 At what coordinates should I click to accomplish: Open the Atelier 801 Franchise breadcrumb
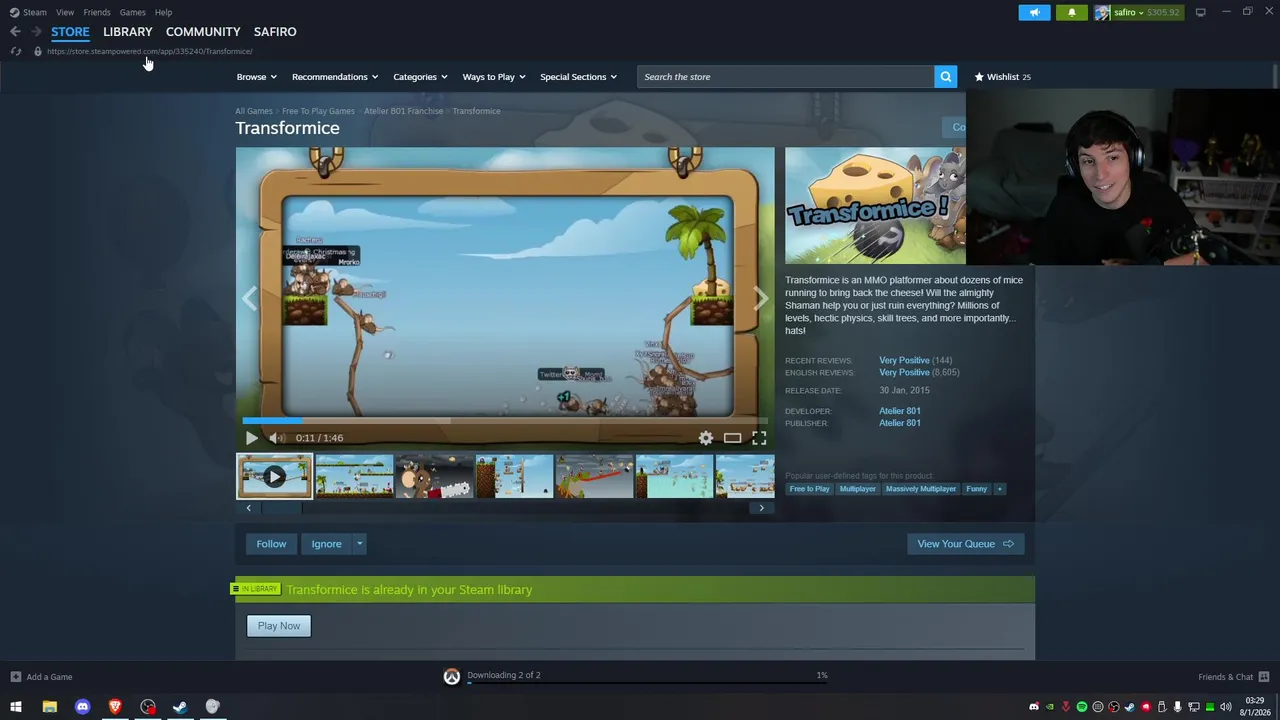403,111
